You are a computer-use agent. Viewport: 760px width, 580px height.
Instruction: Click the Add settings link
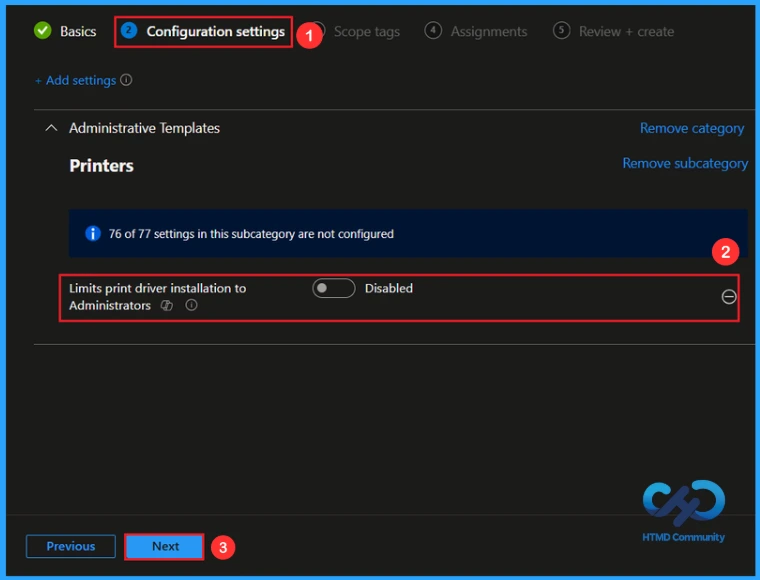76,80
